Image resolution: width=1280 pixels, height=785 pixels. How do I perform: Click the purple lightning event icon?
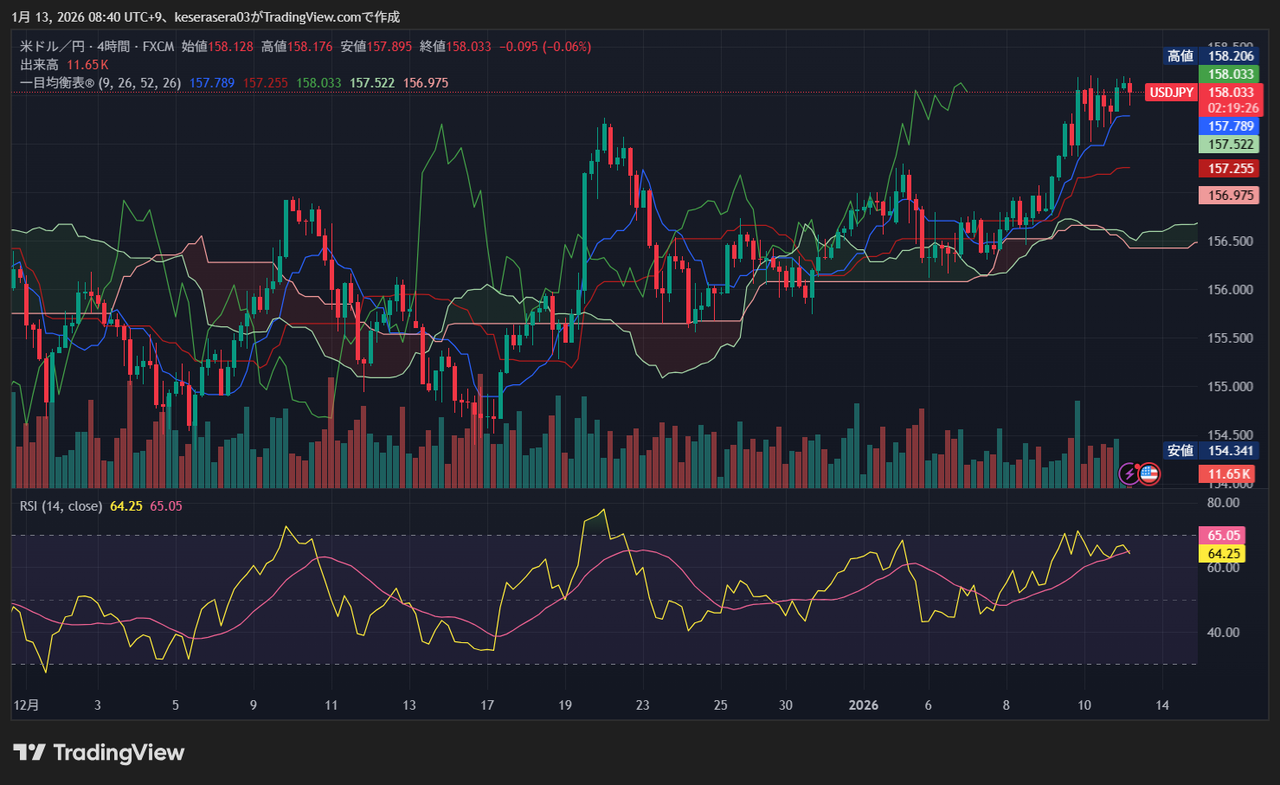1130,474
